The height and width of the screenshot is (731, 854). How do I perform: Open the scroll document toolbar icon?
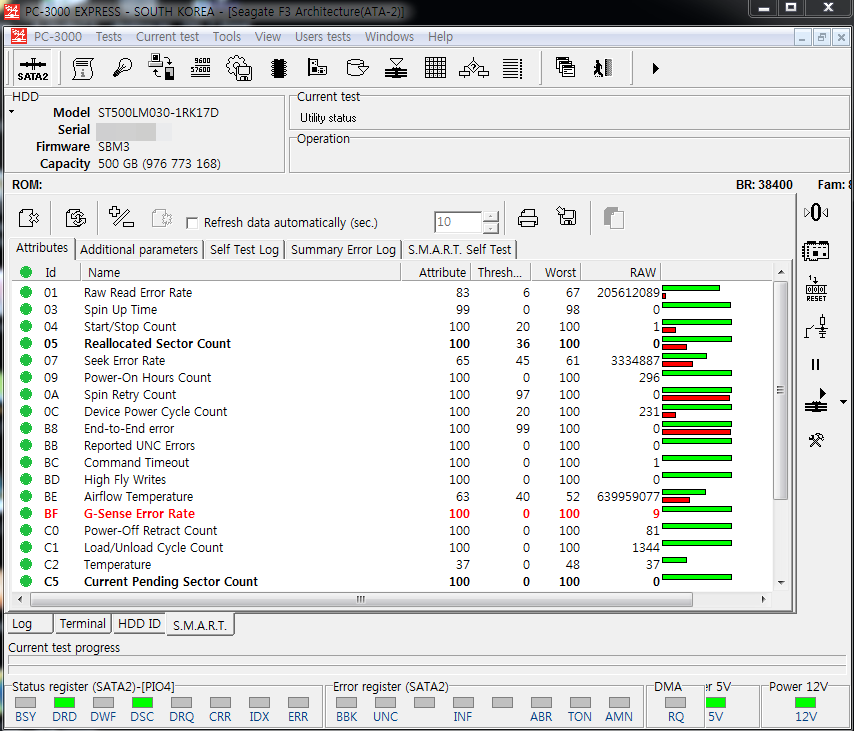point(83,69)
